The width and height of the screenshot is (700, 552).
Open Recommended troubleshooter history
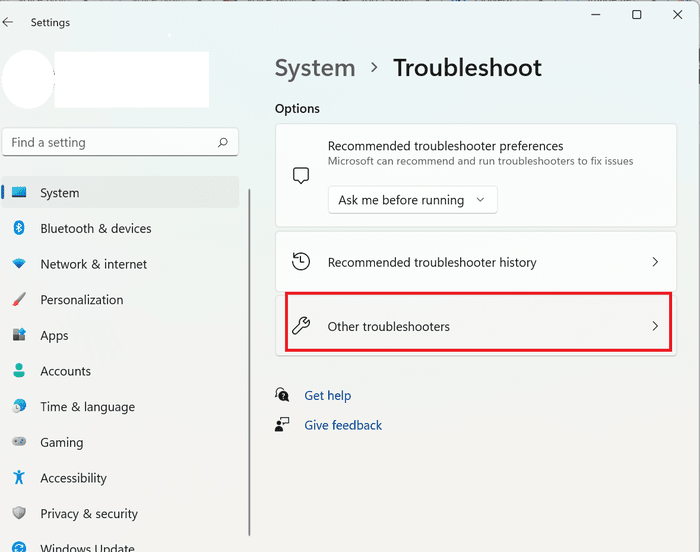coord(476,262)
